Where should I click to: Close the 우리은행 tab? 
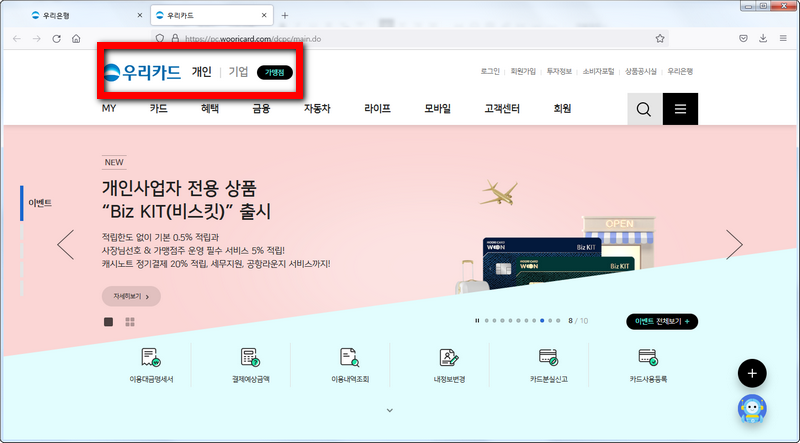click(x=140, y=15)
